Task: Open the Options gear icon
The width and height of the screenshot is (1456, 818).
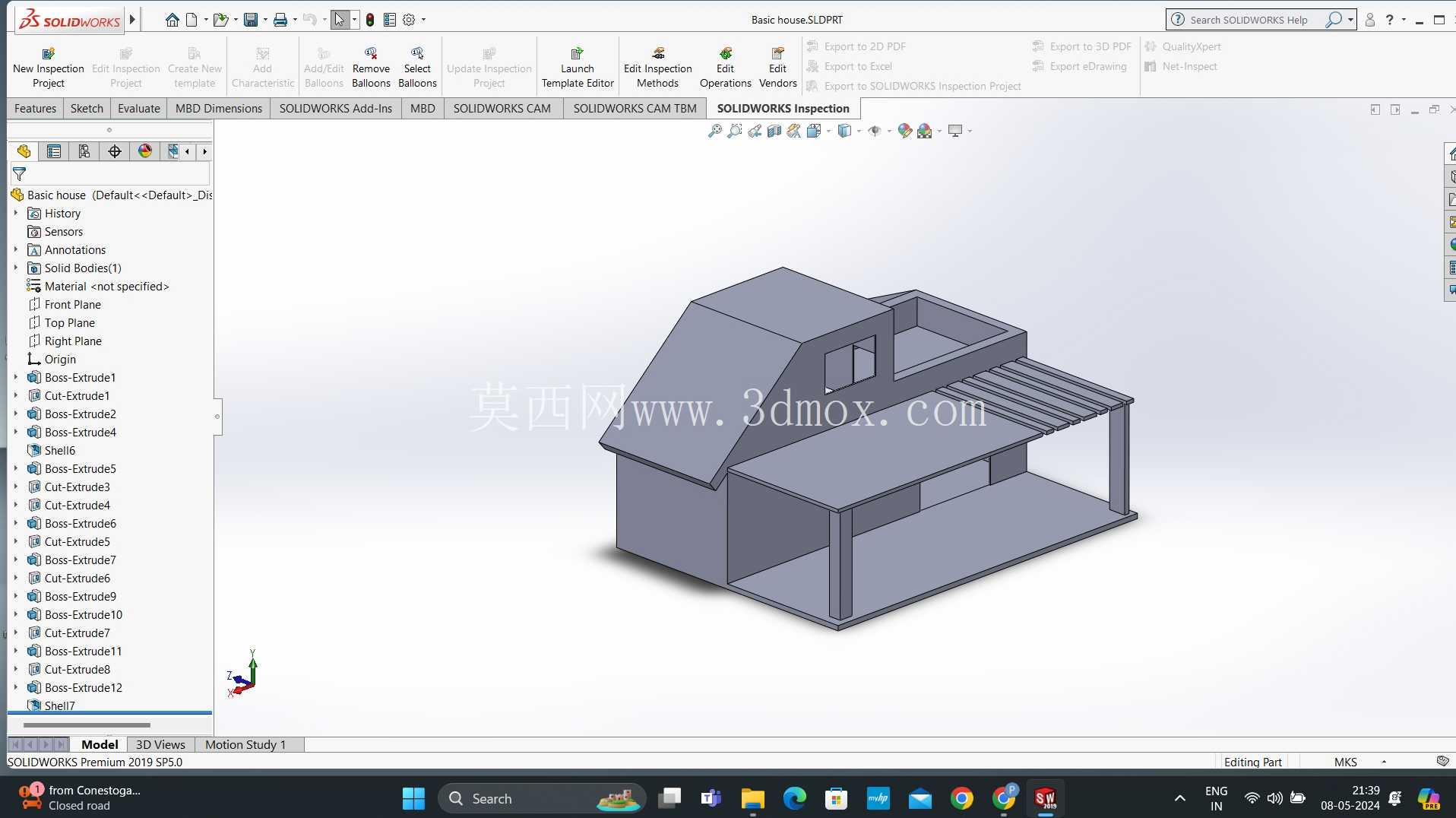Action: click(x=409, y=20)
